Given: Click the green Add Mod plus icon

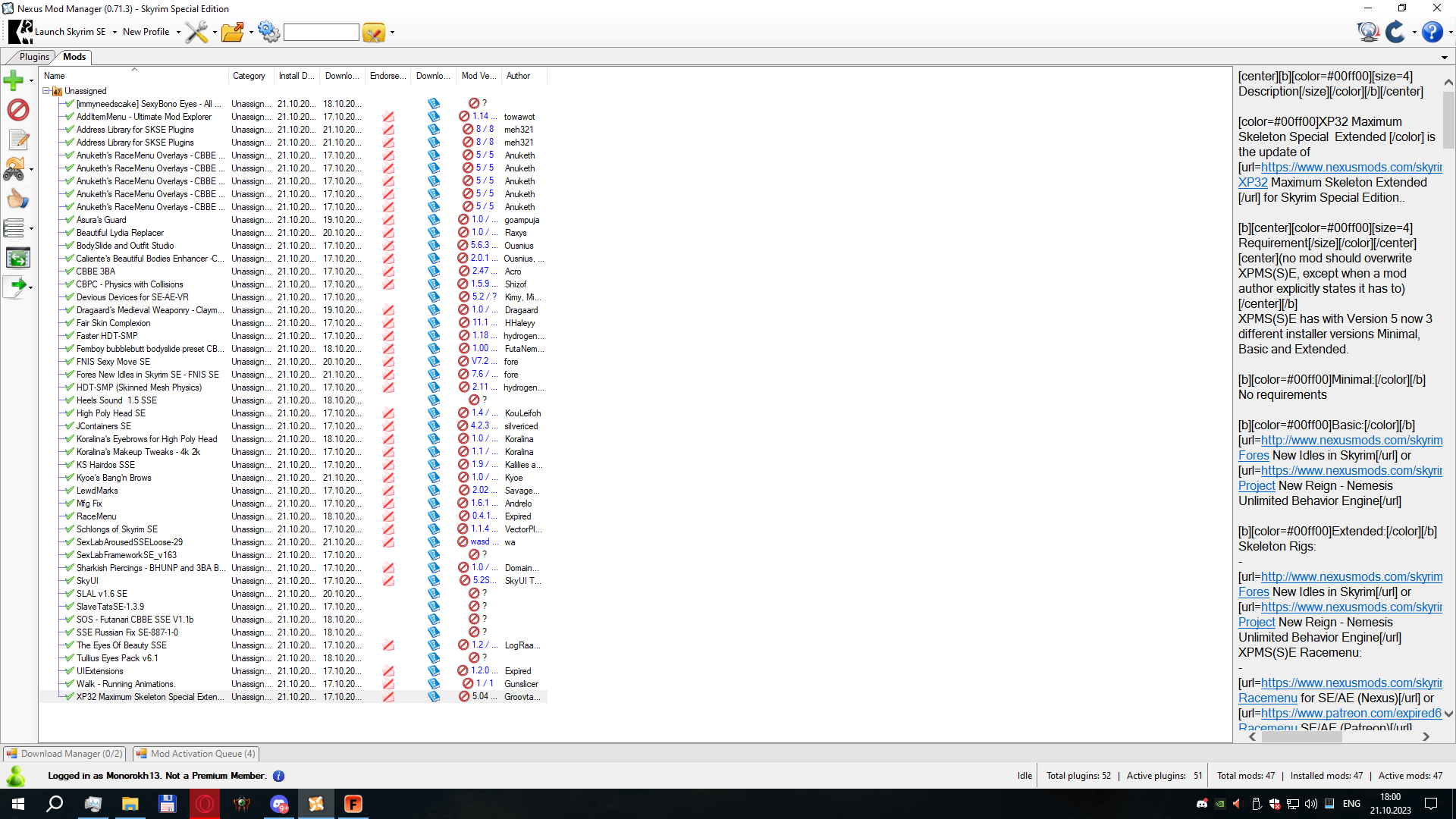Looking at the screenshot, I should [14, 80].
